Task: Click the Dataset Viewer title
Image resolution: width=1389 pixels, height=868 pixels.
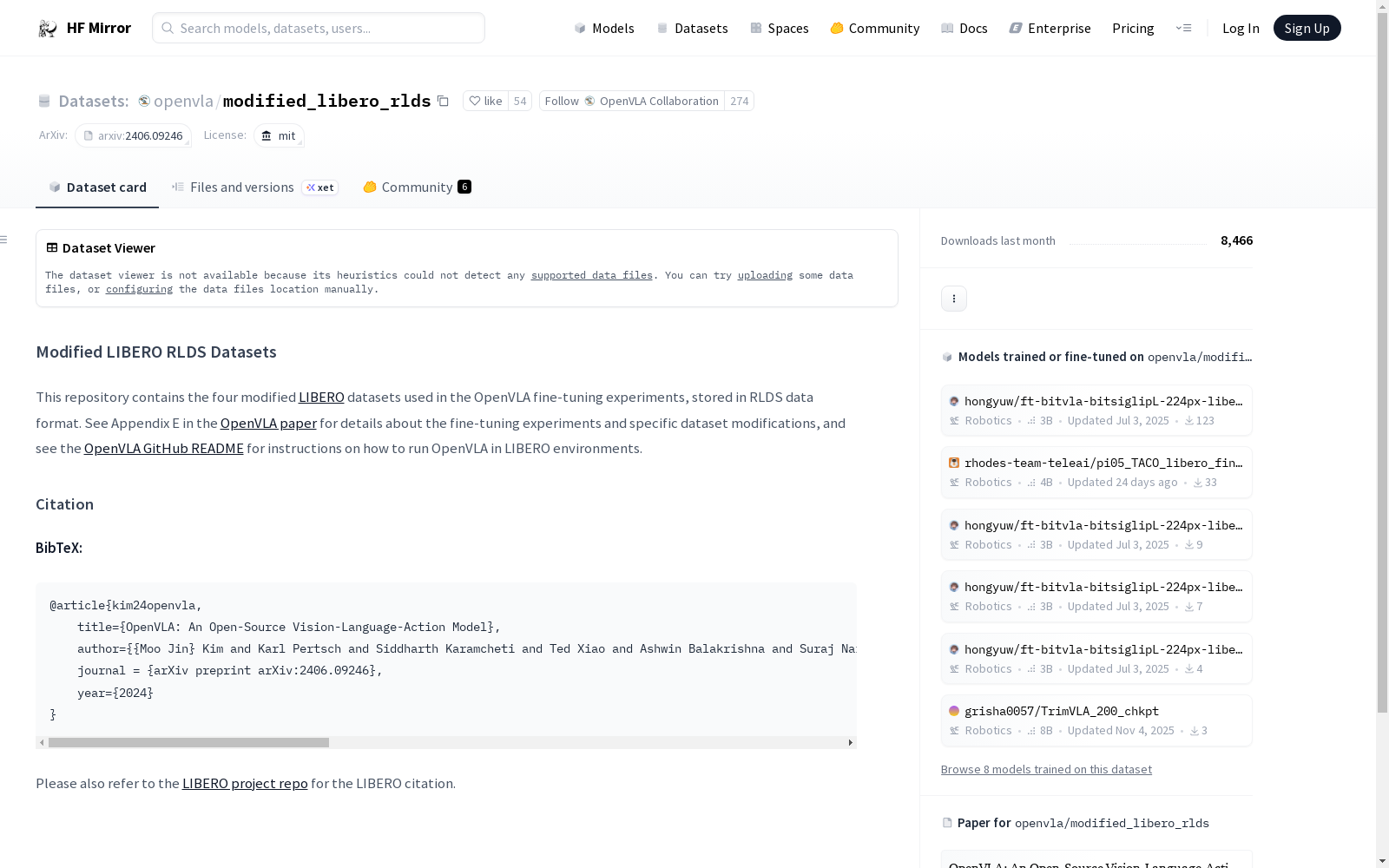Action: 109,248
